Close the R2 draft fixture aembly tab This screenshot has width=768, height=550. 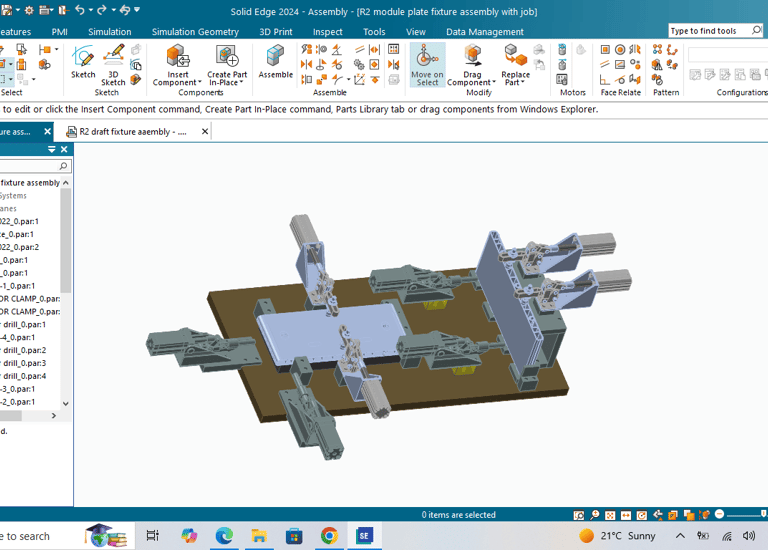pyautogui.click(x=205, y=131)
